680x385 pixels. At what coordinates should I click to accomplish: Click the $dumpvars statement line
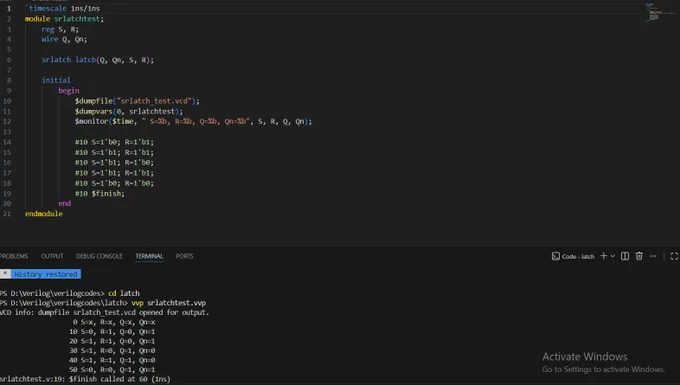pyautogui.click(x=129, y=111)
